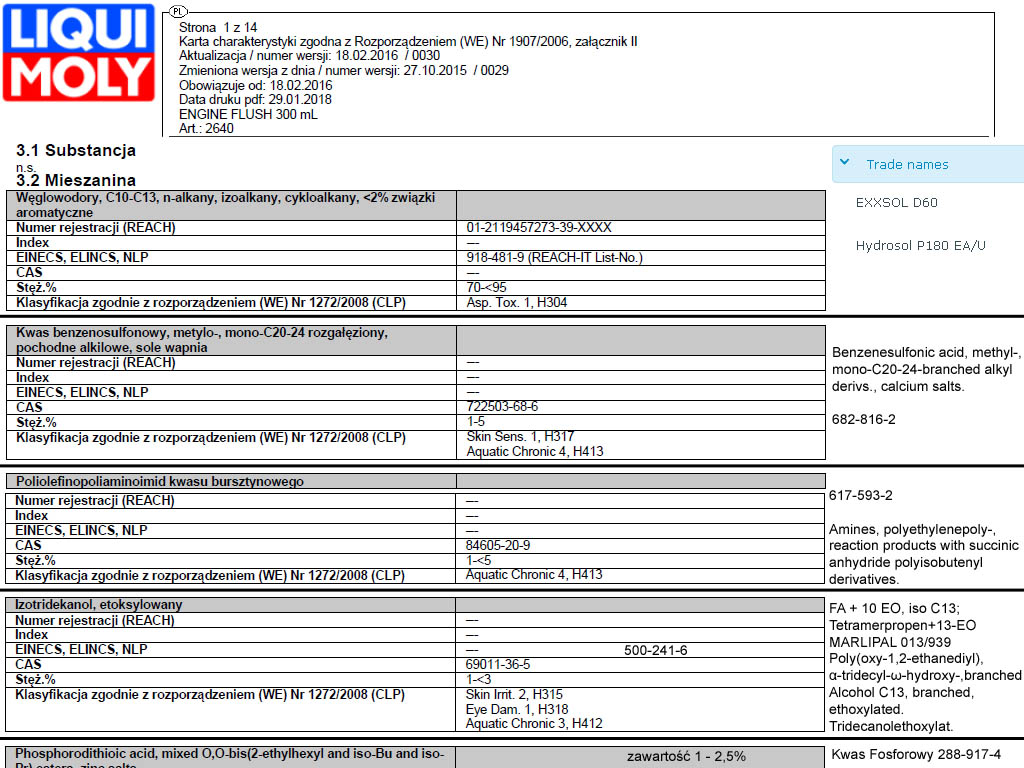Click Poliolefinopoliaminoimid kwasu bursztynowego header
The height and width of the screenshot is (768, 1024).
click(x=160, y=482)
